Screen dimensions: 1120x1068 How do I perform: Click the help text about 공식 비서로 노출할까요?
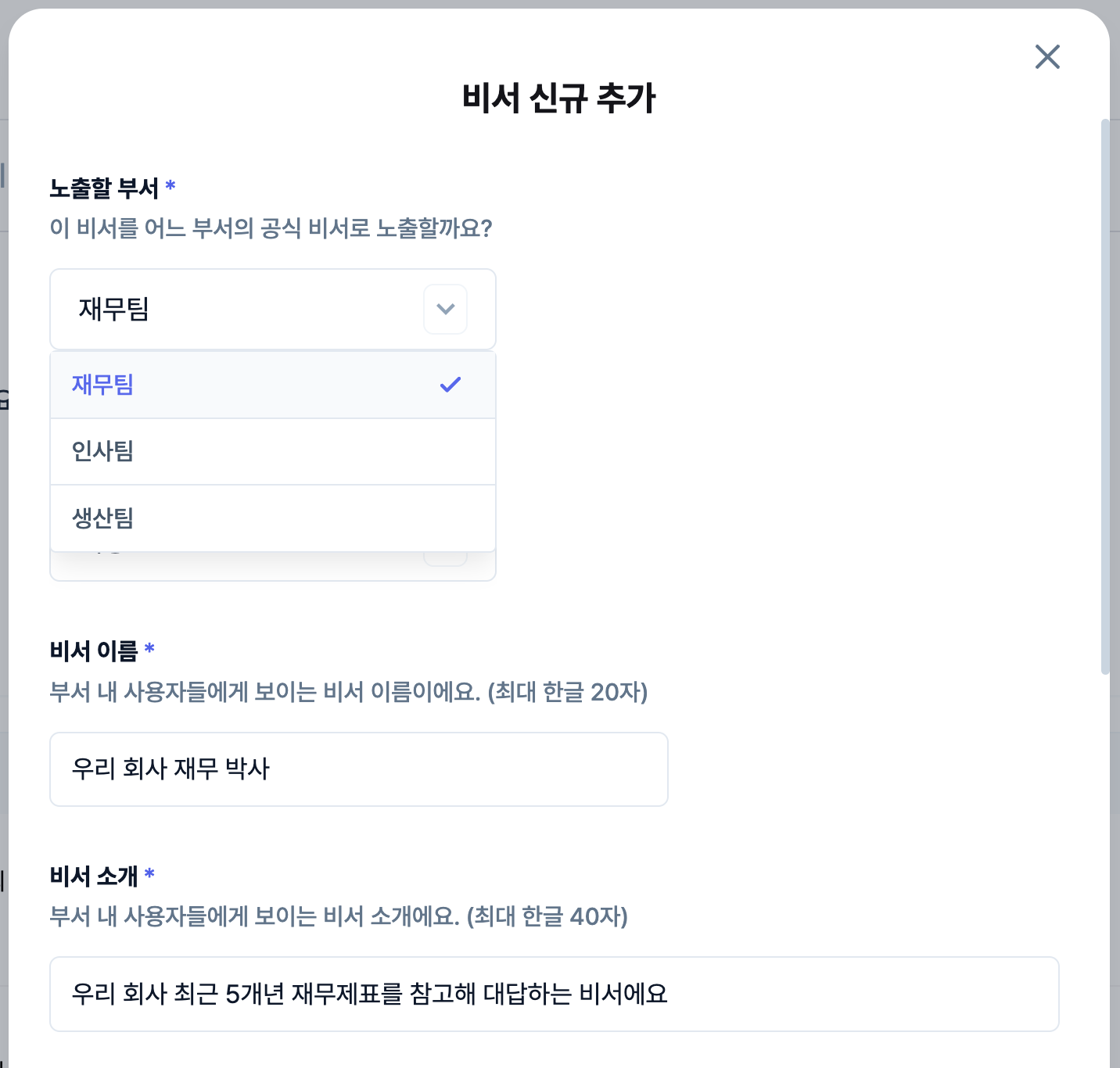tap(271, 228)
